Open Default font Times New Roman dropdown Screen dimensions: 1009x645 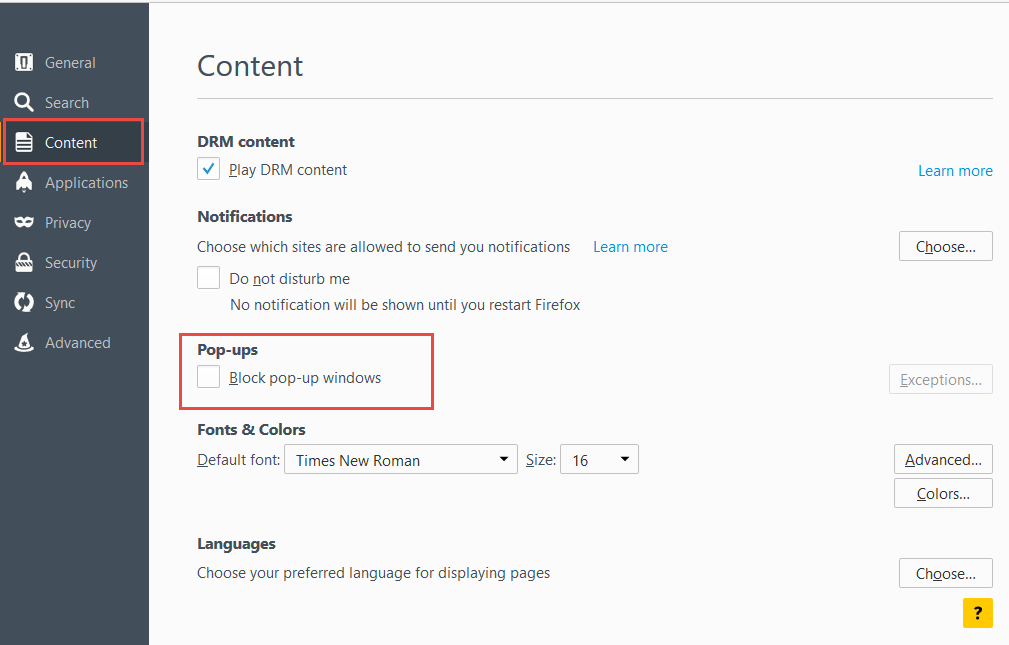coord(401,460)
